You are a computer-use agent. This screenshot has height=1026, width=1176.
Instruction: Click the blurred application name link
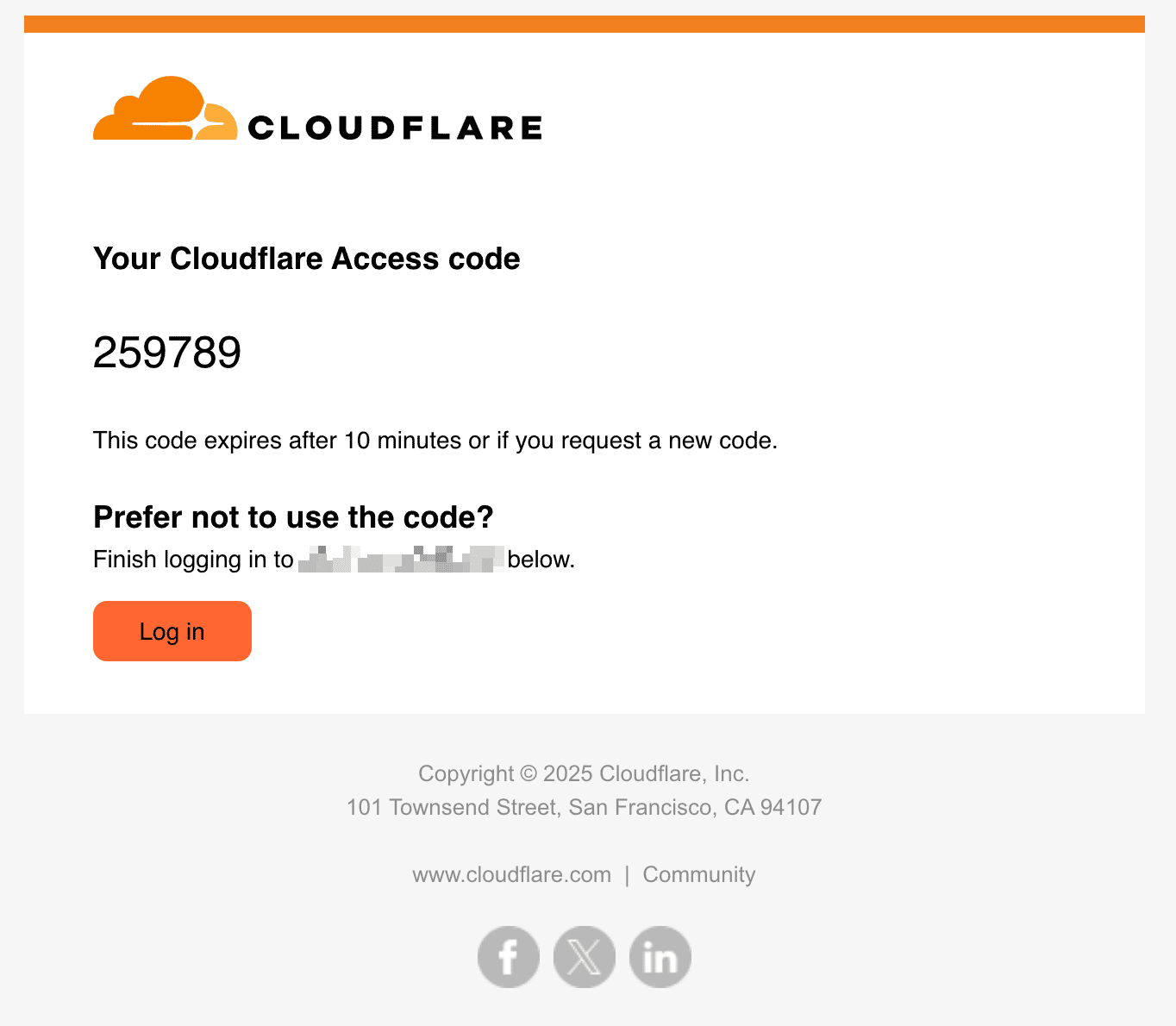click(401, 560)
